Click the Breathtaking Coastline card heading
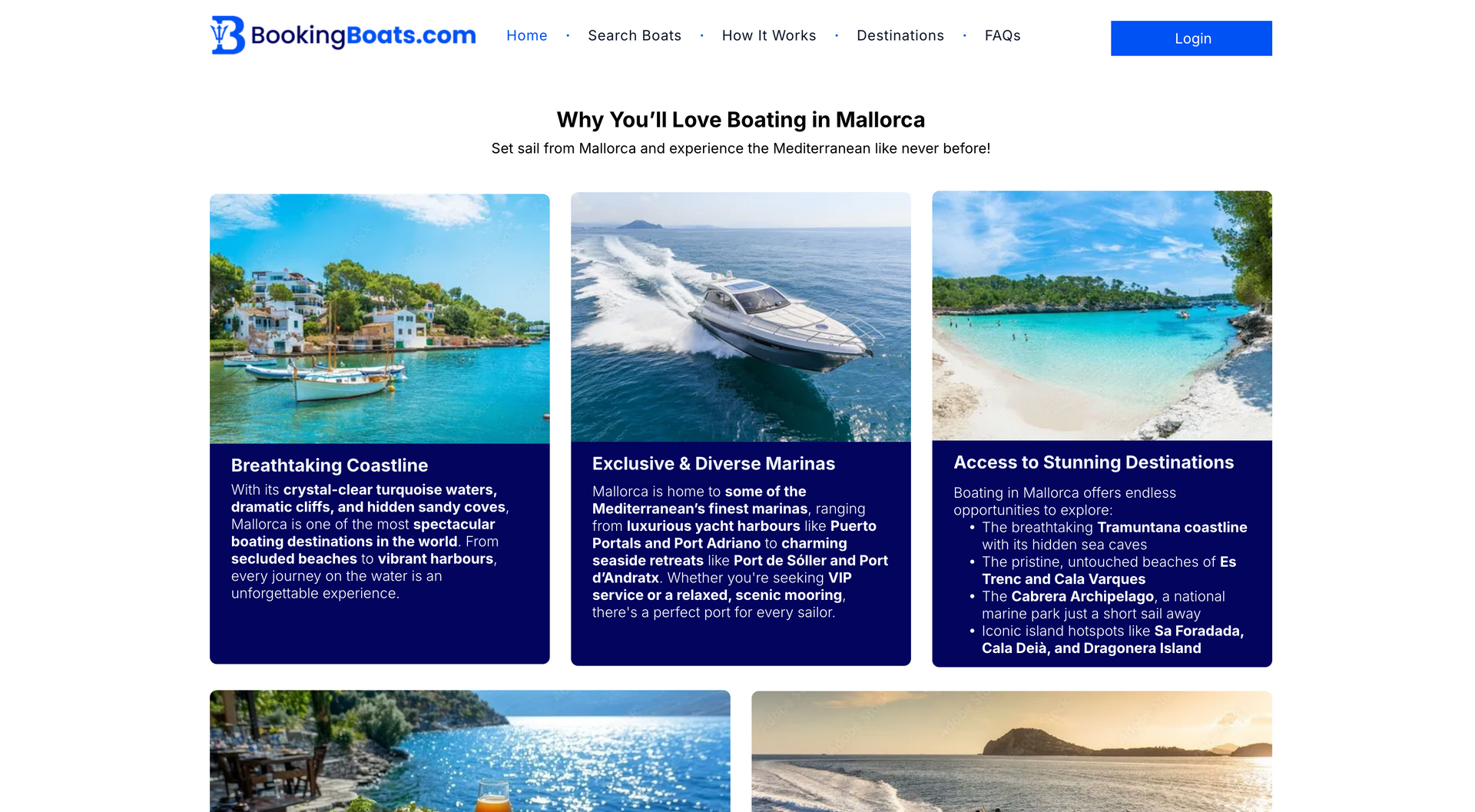Viewport: 1475px width, 812px height. (x=330, y=466)
